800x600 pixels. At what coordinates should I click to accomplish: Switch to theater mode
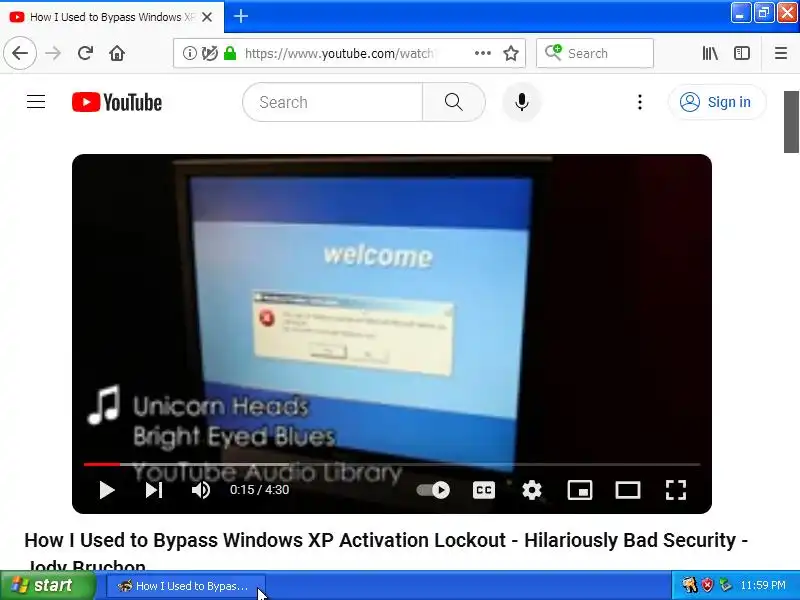pyautogui.click(x=628, y=490)
